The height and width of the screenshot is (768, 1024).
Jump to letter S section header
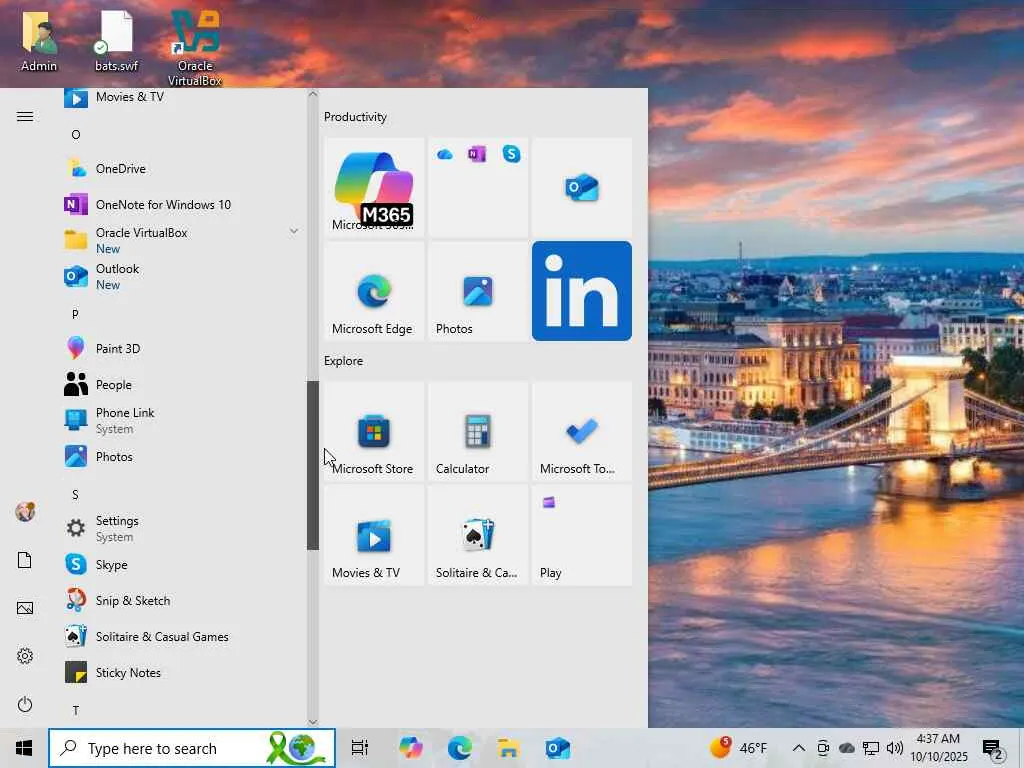point(75,495)
